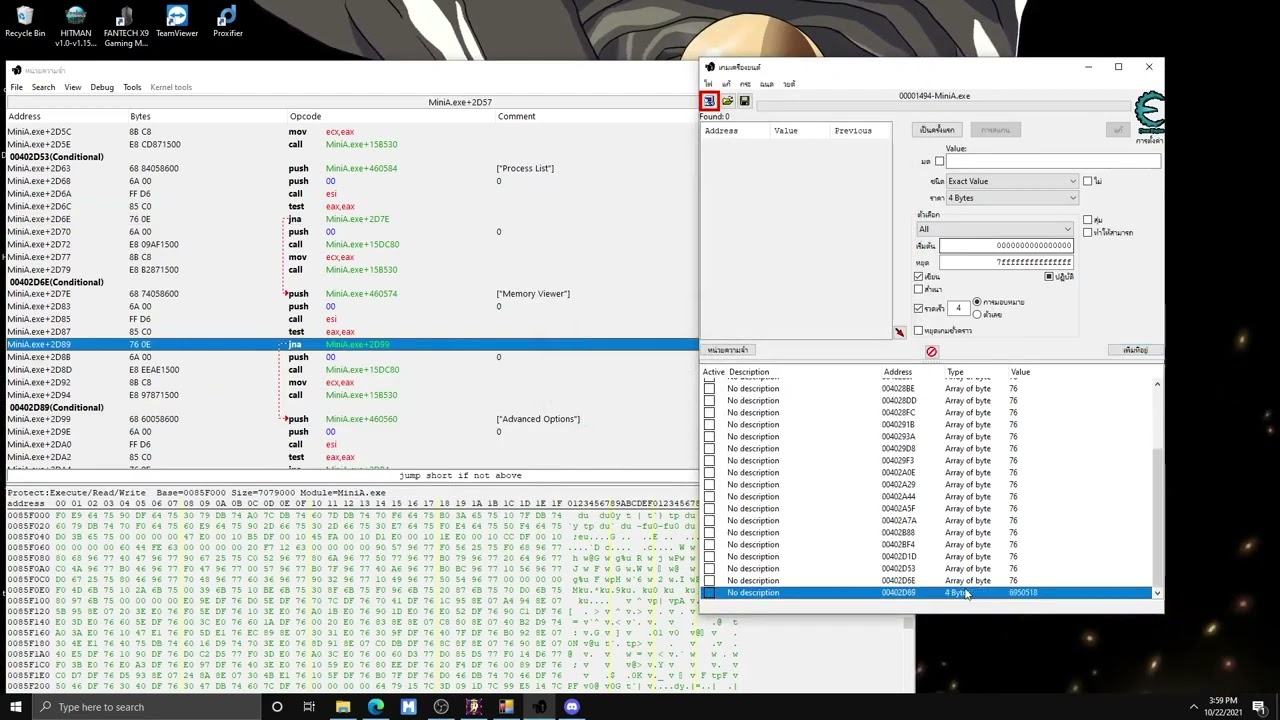
Task: Click the Address column header in found list
Action: 735,131
